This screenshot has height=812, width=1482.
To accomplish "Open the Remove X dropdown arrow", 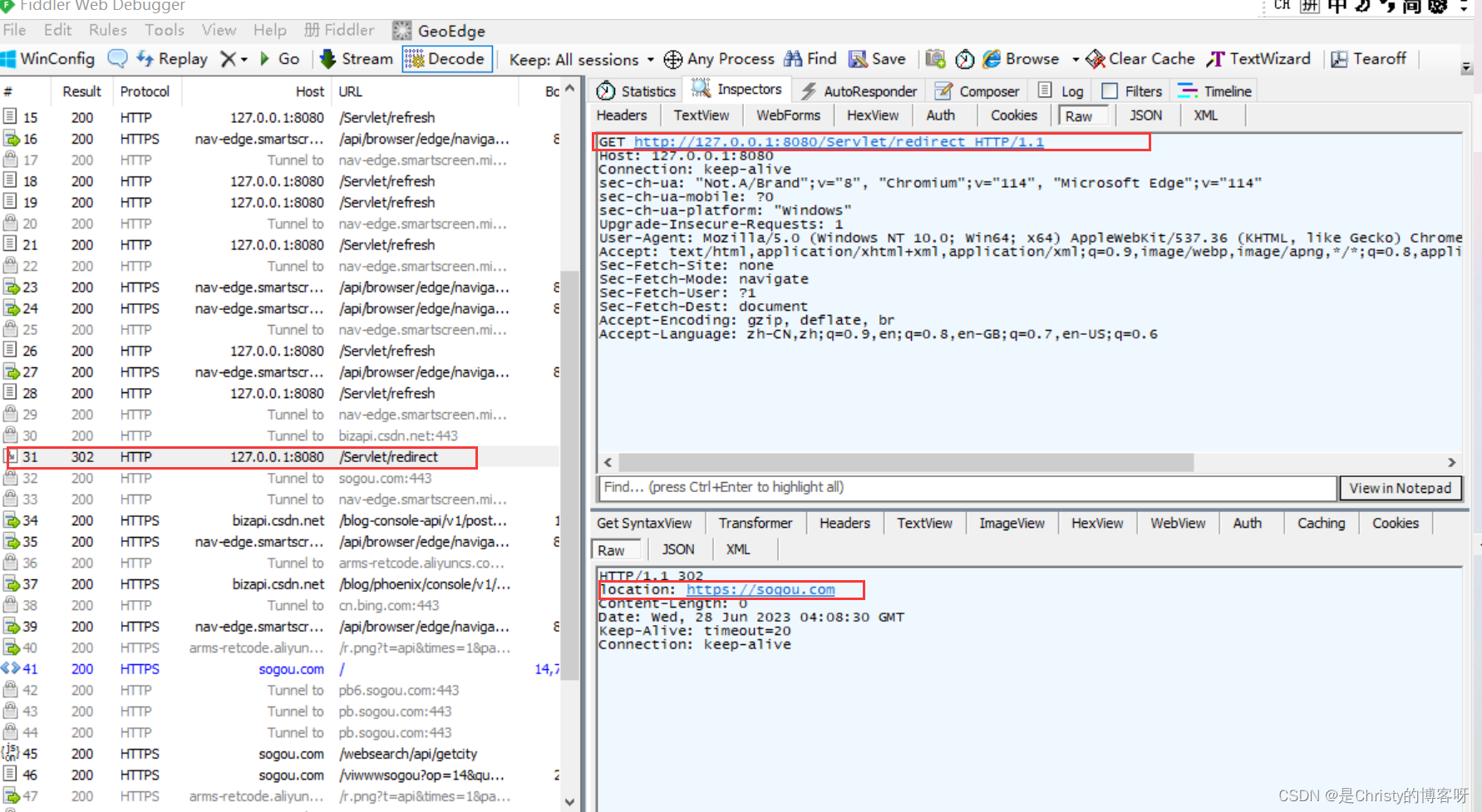I will pos(244,60).
